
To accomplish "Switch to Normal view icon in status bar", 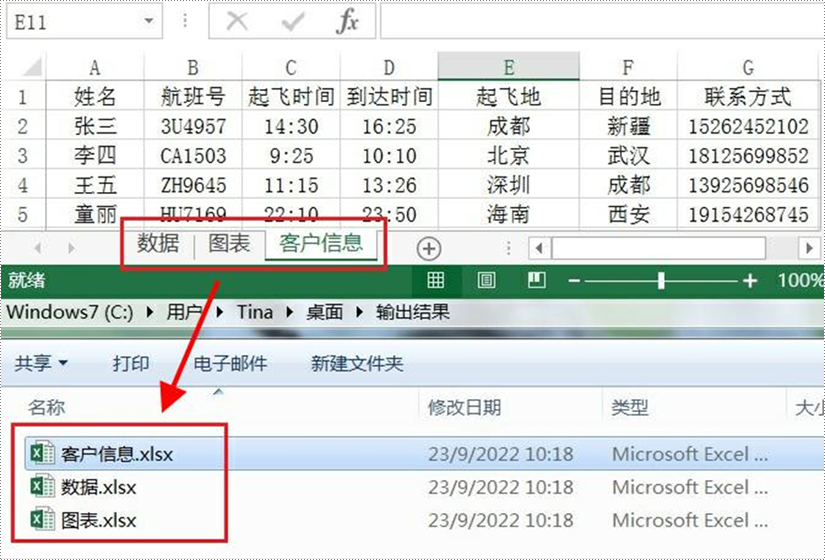I will pyautogui.click(x=436, y=280).
